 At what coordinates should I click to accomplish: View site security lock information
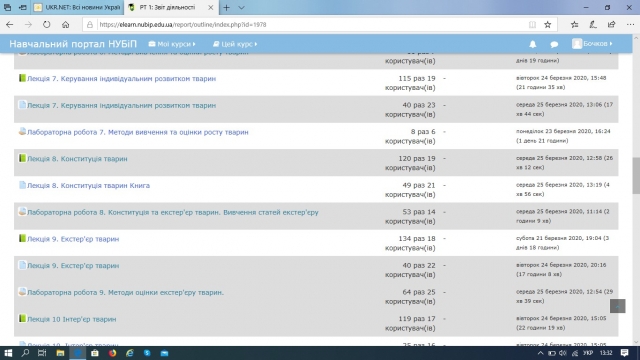point(89,24)
